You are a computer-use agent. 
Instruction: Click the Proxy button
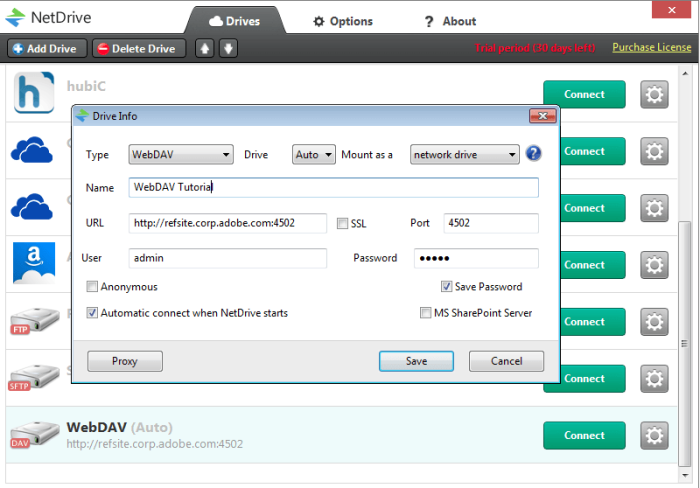125,361
